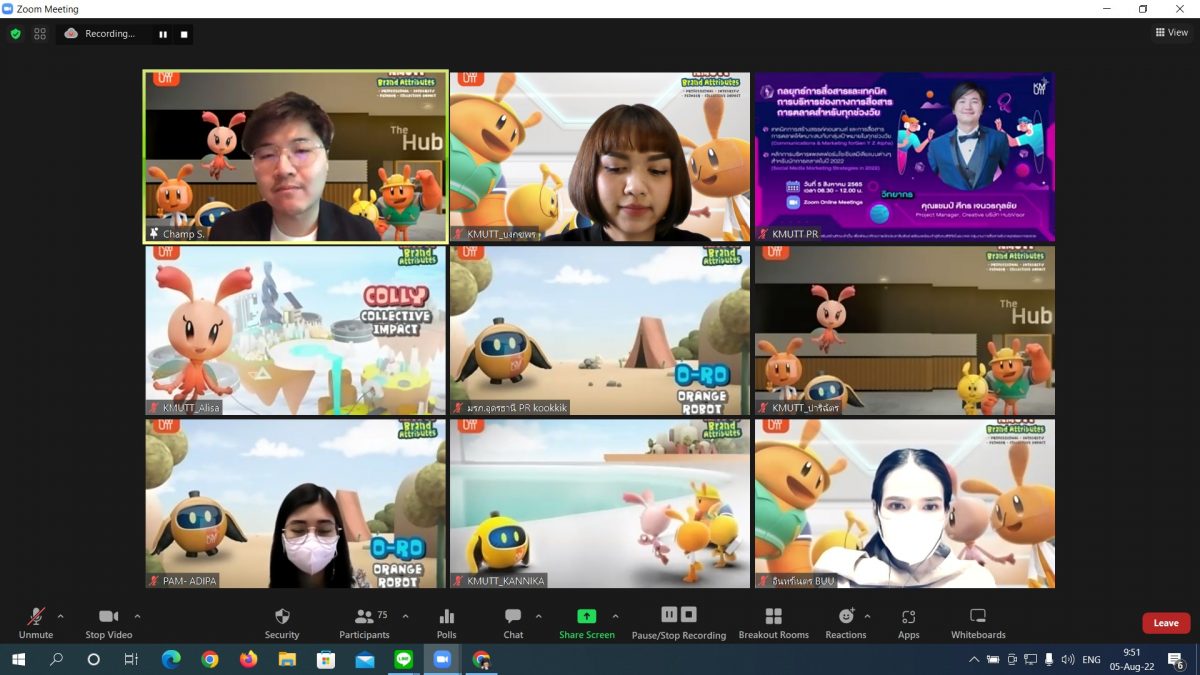
Task: Expand the arrow next to Participants
Action: click(405, 616)
